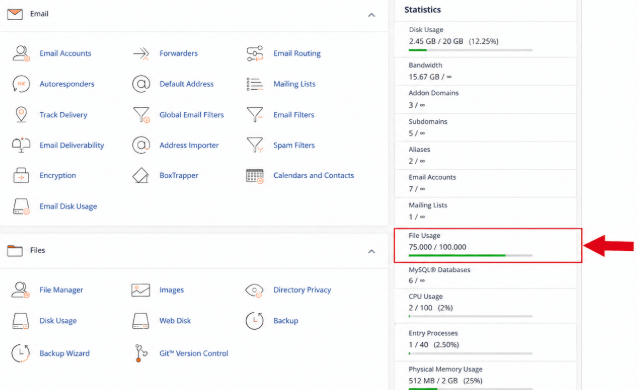Click the Track Delivery pin icon
The height and width of the screenshot is (390, 638).
coord(21,114)
